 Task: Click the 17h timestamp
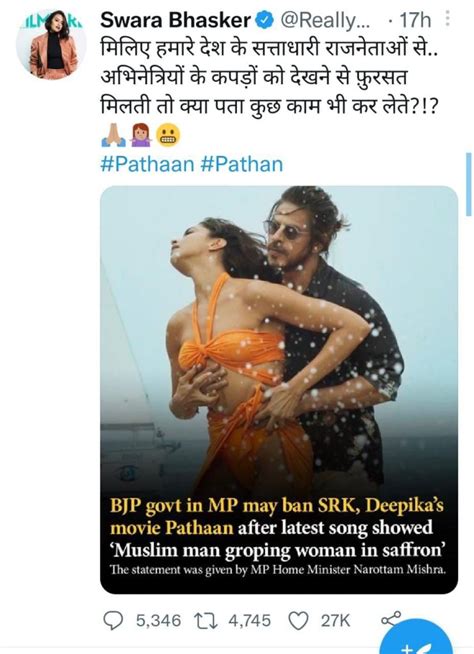pyautogui.click(x=415, y=20)
